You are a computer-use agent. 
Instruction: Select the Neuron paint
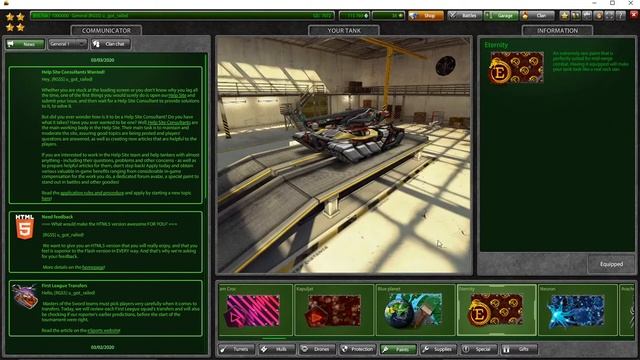pyautogui.click(x=578, y=310)
